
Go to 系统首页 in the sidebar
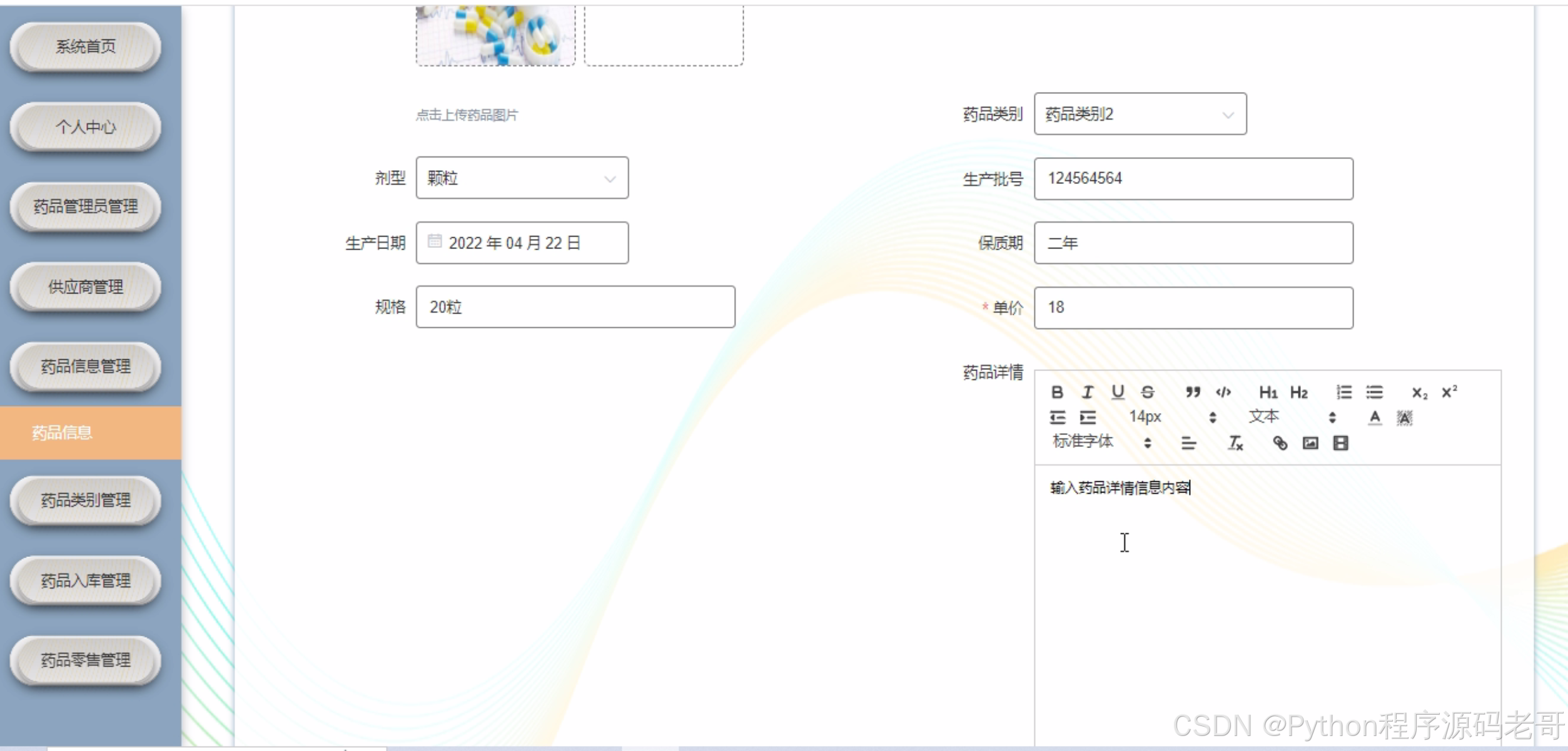coord(86,46)
